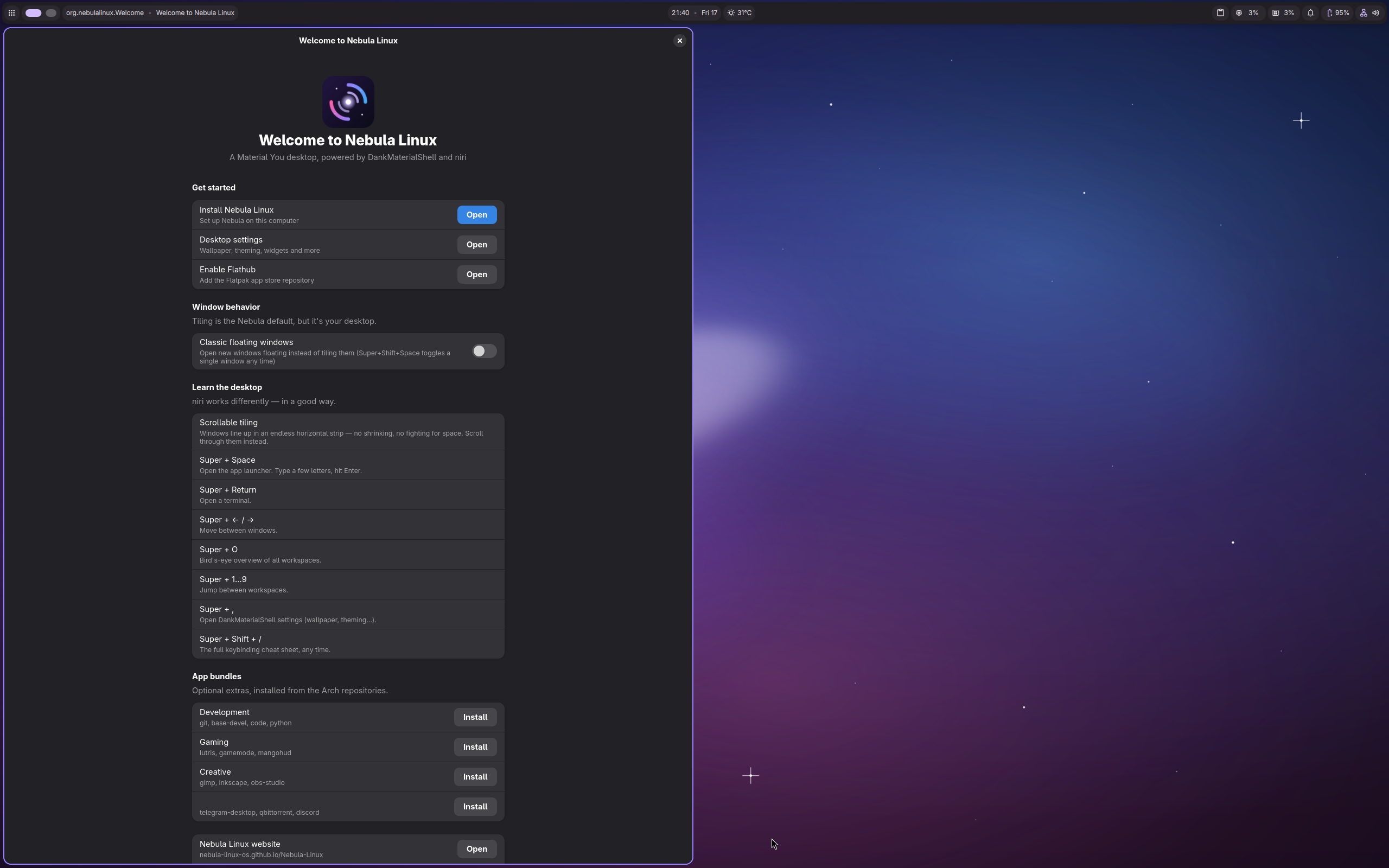
Task: Select the Super + Shift + / row
Action: [348, 644]
